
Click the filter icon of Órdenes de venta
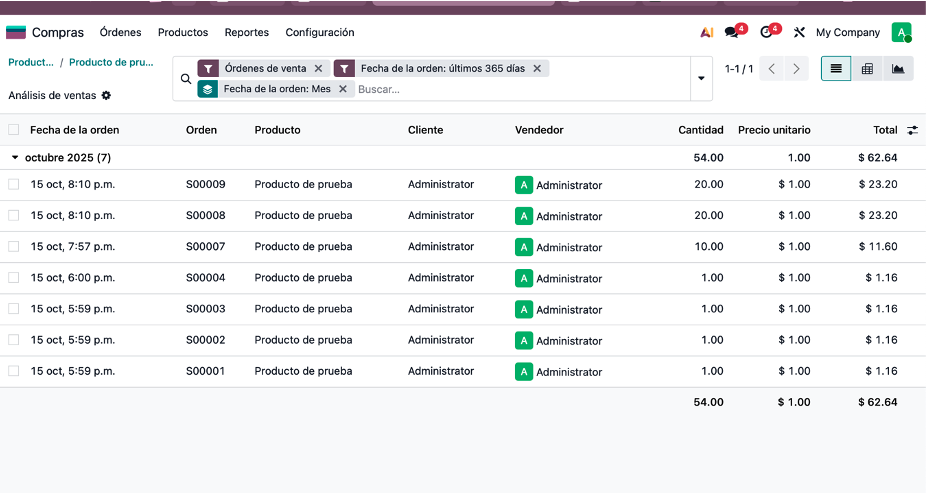click(x=208, y=69)
